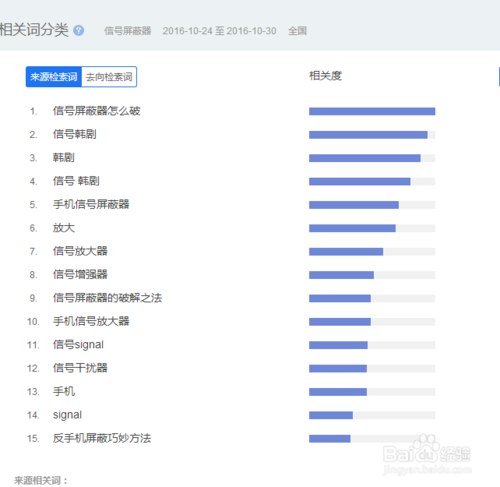Screen dimensions: 500x487
Task: Select keyword 信号屏蔽器的破解之法
Action: (107, 298)
